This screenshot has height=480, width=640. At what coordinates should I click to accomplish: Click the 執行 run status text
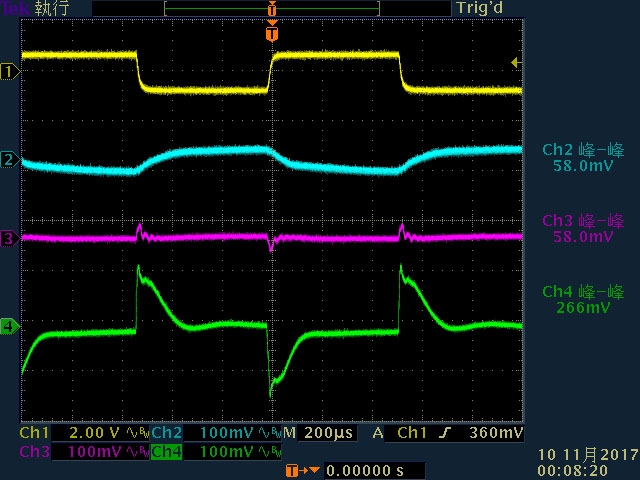(x=51, y=9)
